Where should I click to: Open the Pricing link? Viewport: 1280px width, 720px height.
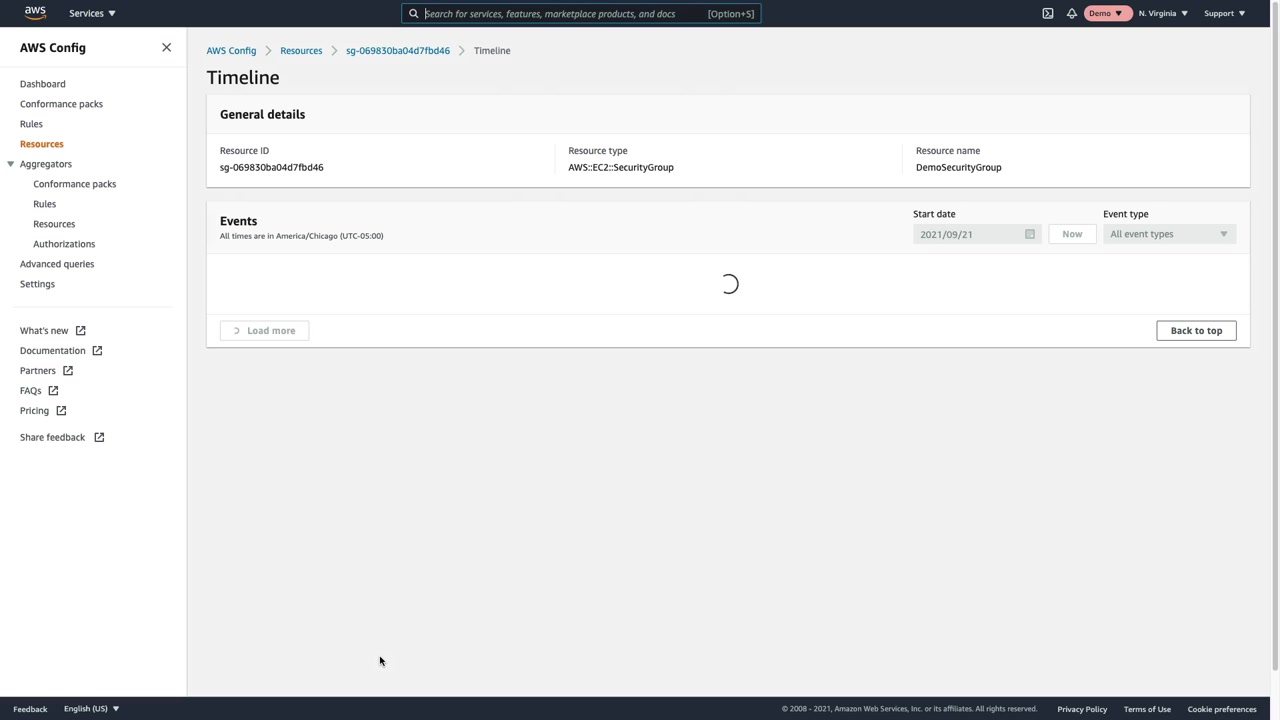tap(34, 411)
